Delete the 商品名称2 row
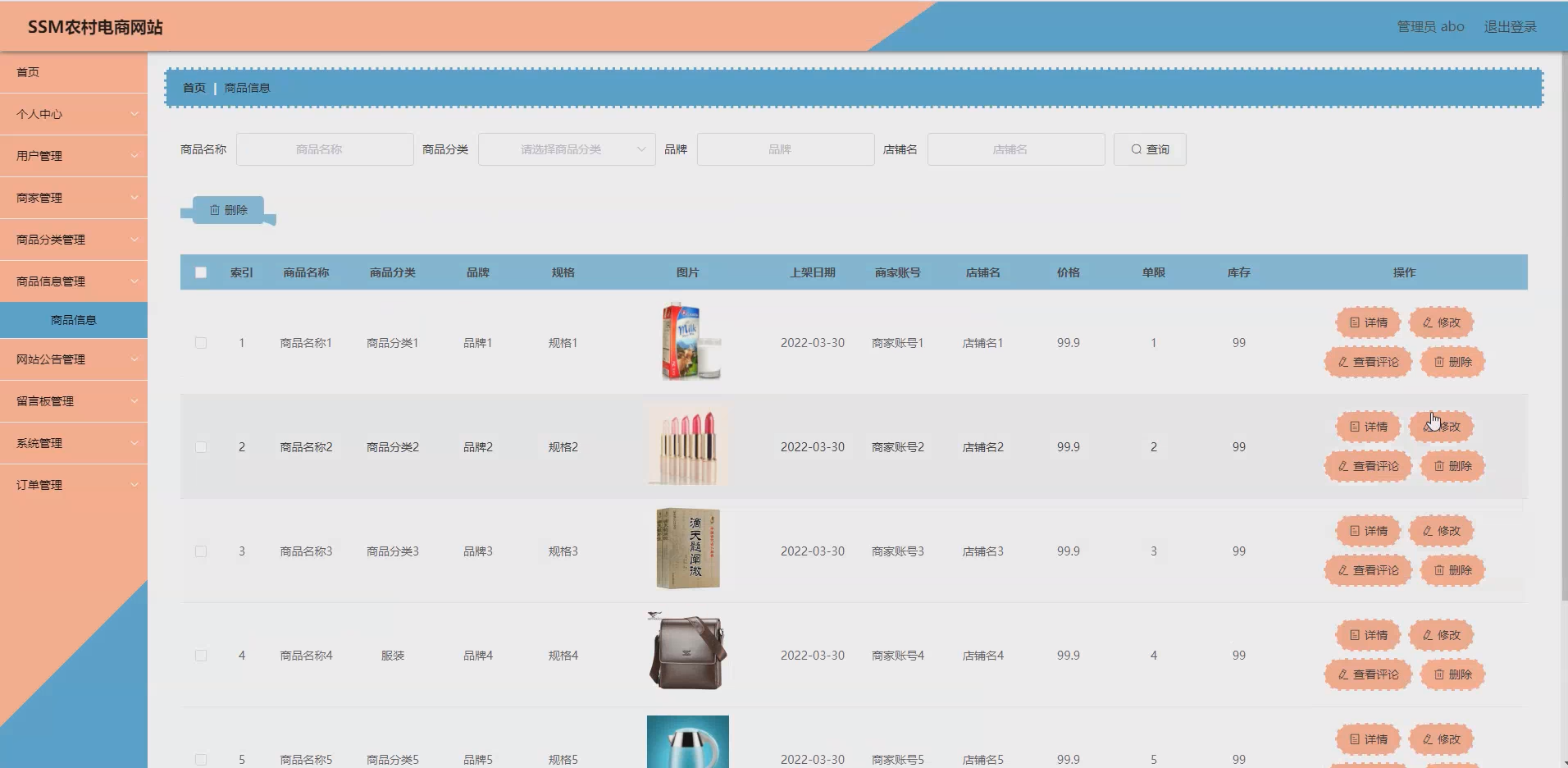The image size is (1568, 768). (x=1452, y=466)
